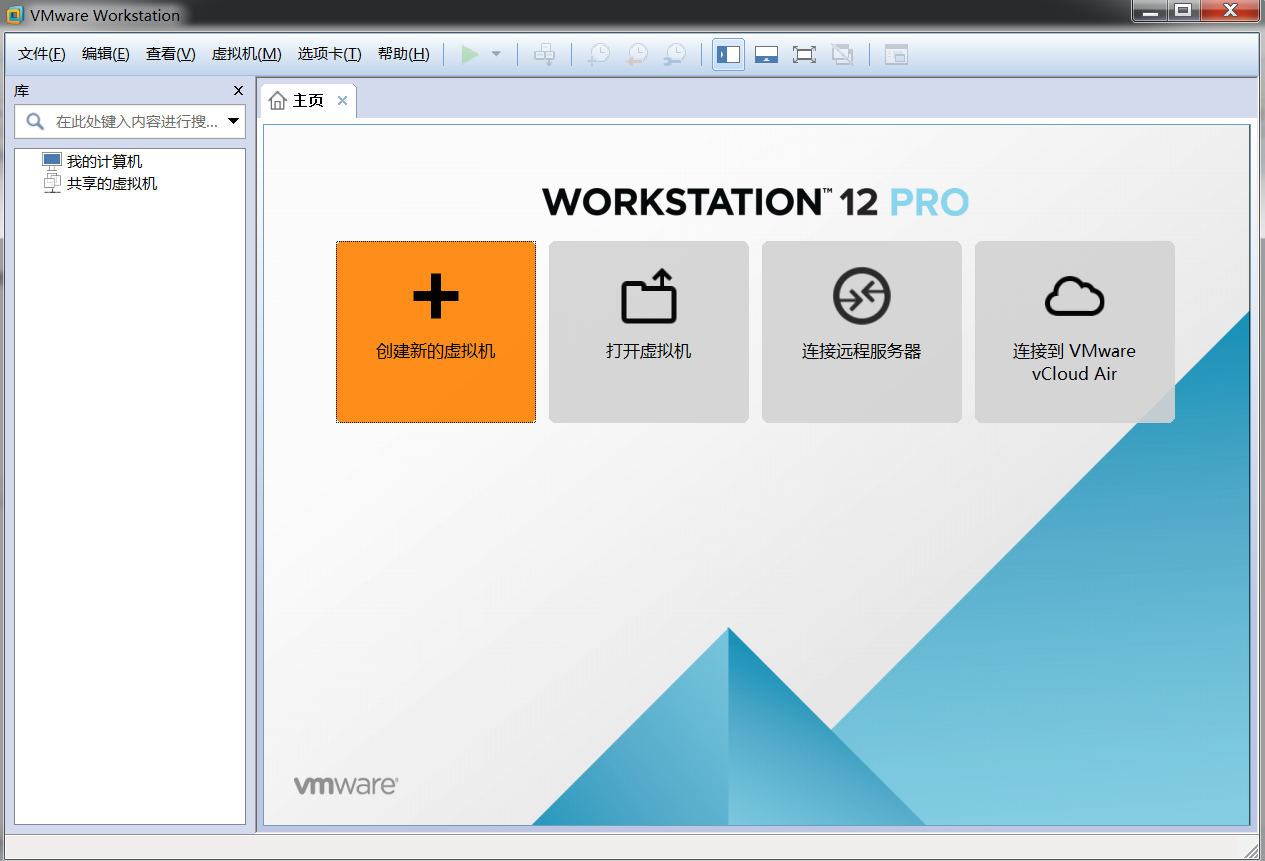Click the VMware vCloud Air cloud icon
This screenshot has height=861, width=1265.
[1074, 297]
